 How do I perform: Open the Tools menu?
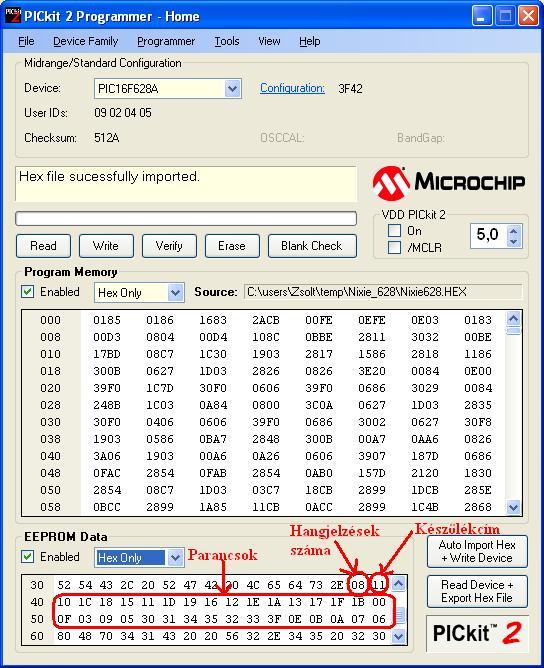pos(227,41)
